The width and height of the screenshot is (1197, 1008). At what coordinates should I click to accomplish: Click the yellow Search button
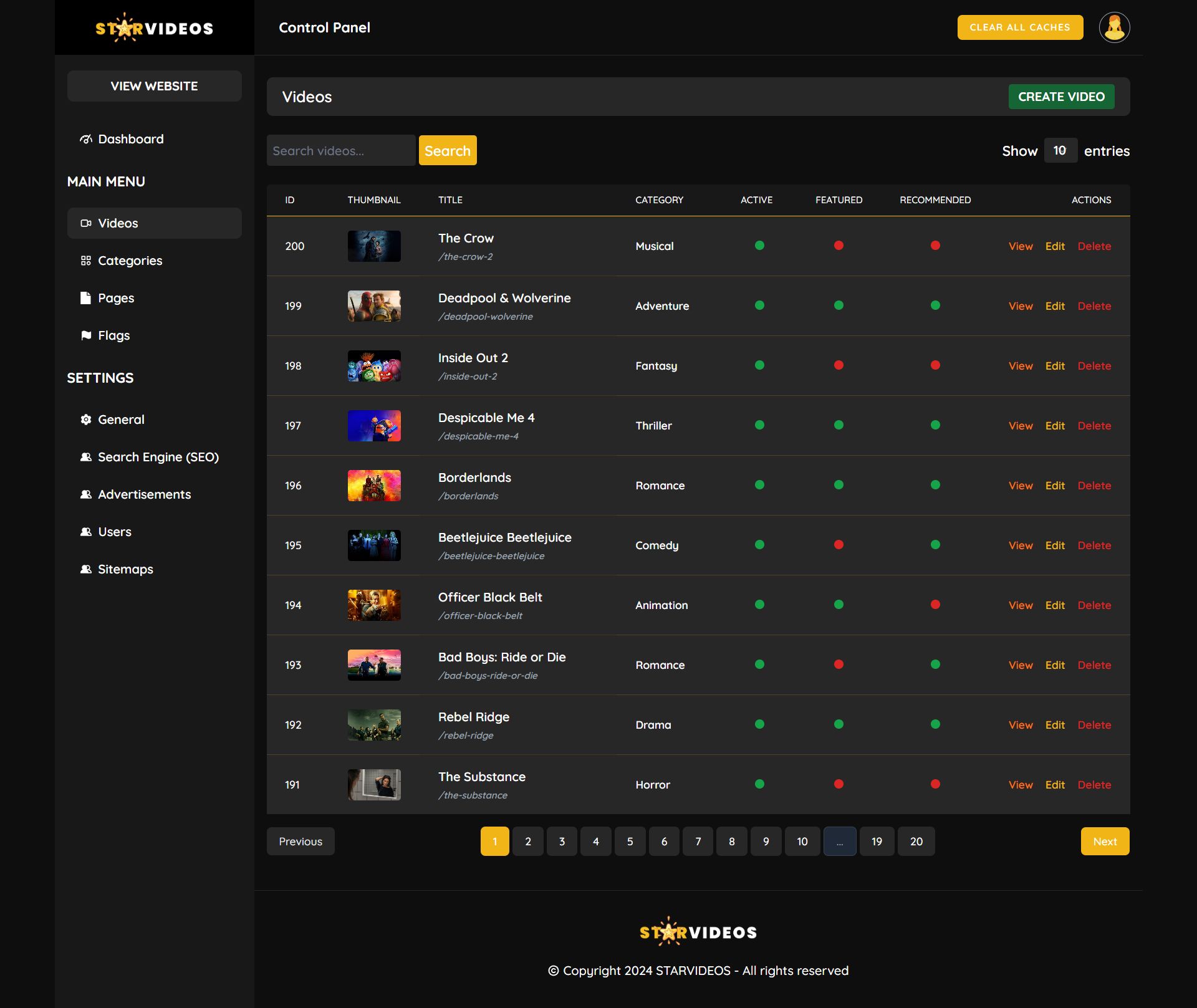click(x=447, y=150)
